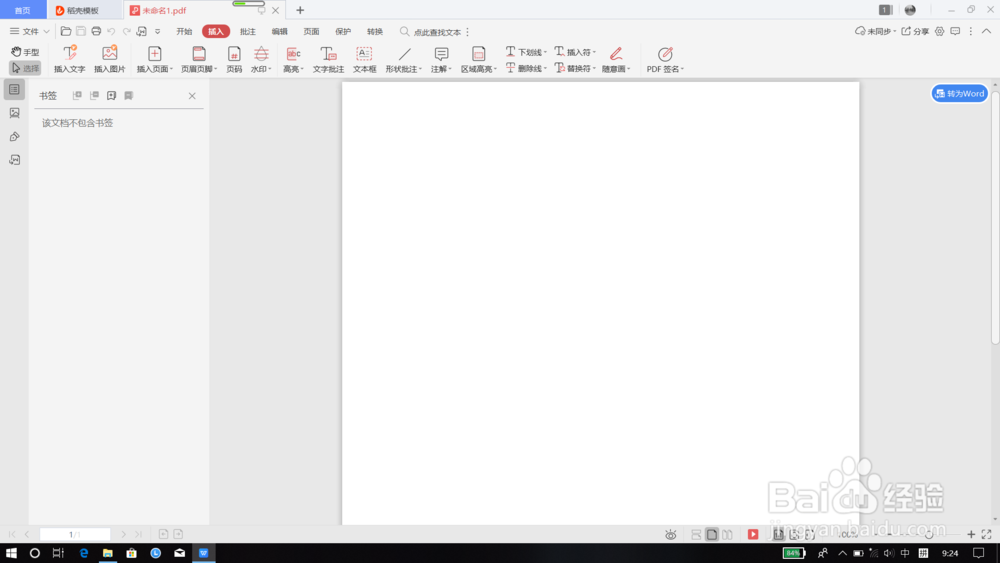Switch to the 编辑 tab
Viewport: 1000px width, 563px height.
coord(279,31)
